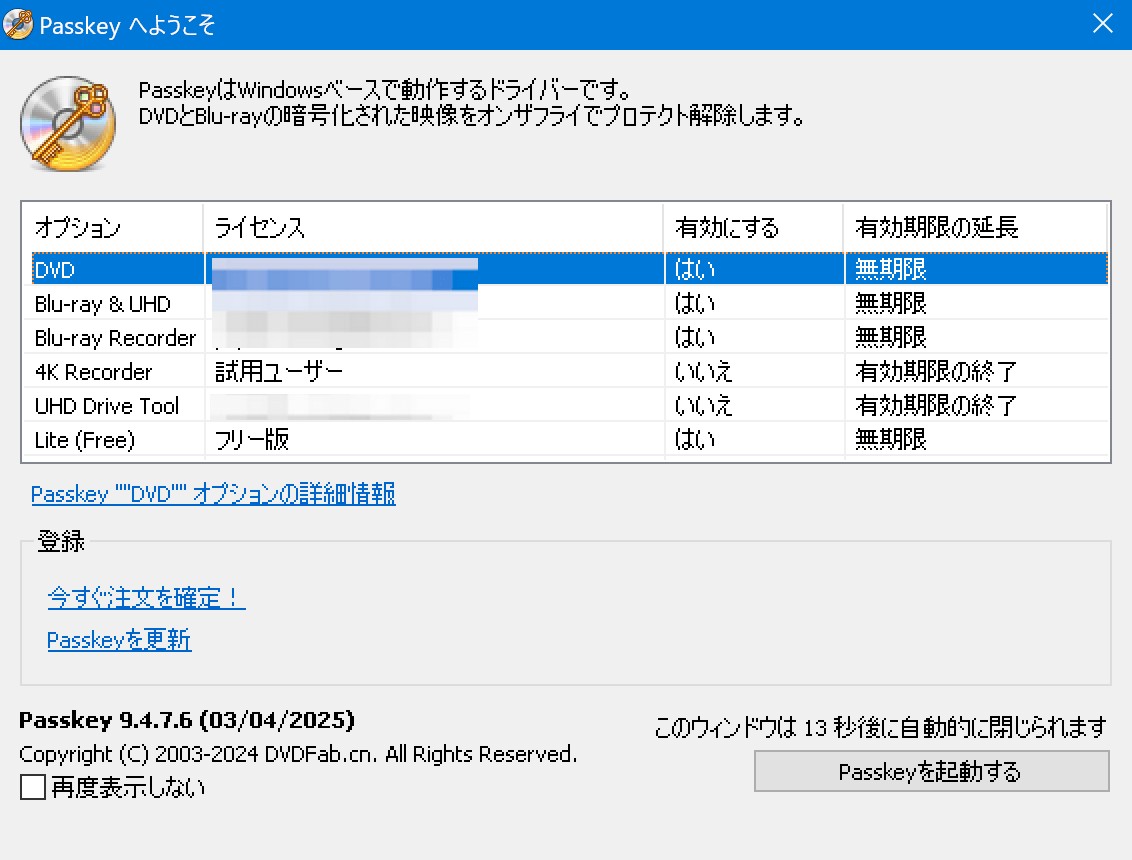This screenshot has height=860, width=1132.
Task: Click the 有効期限の延長 column header
Action: [x=975, y=227]
